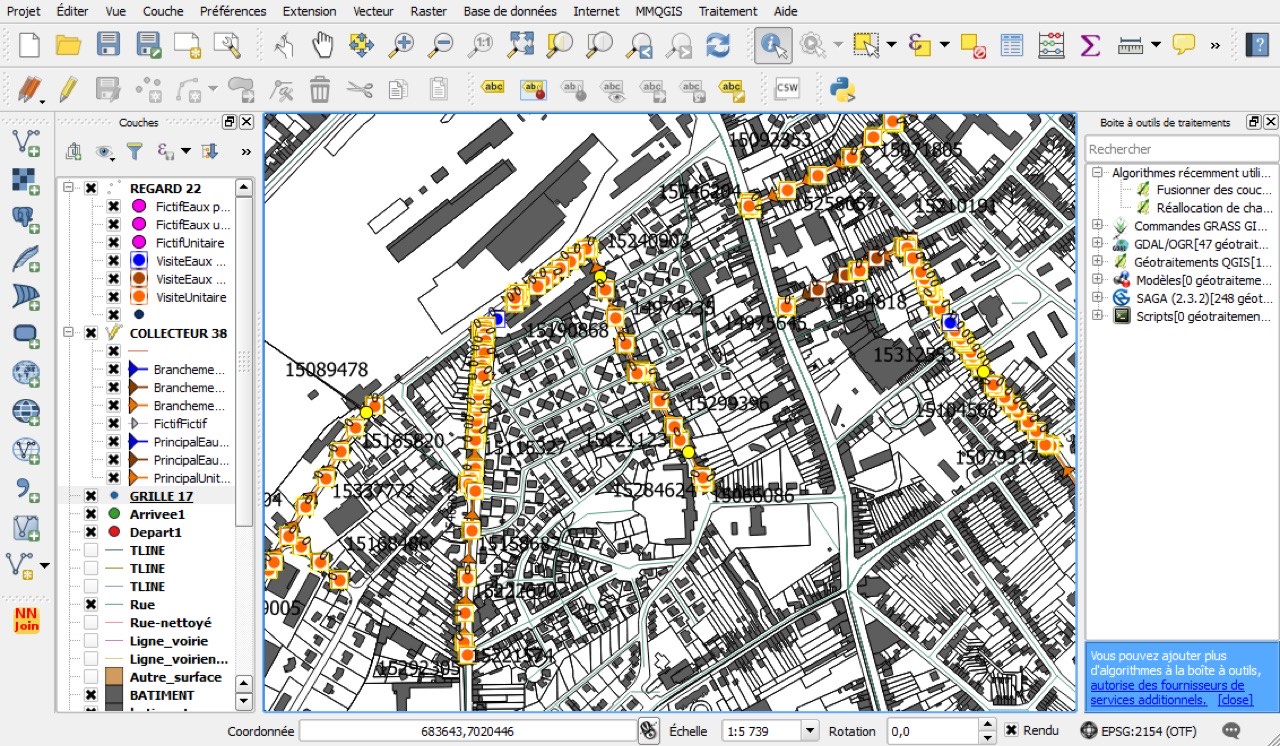1280x746 pixels.
Task: Click the Autre_surface layer color swatch
Action: point(114,677)
